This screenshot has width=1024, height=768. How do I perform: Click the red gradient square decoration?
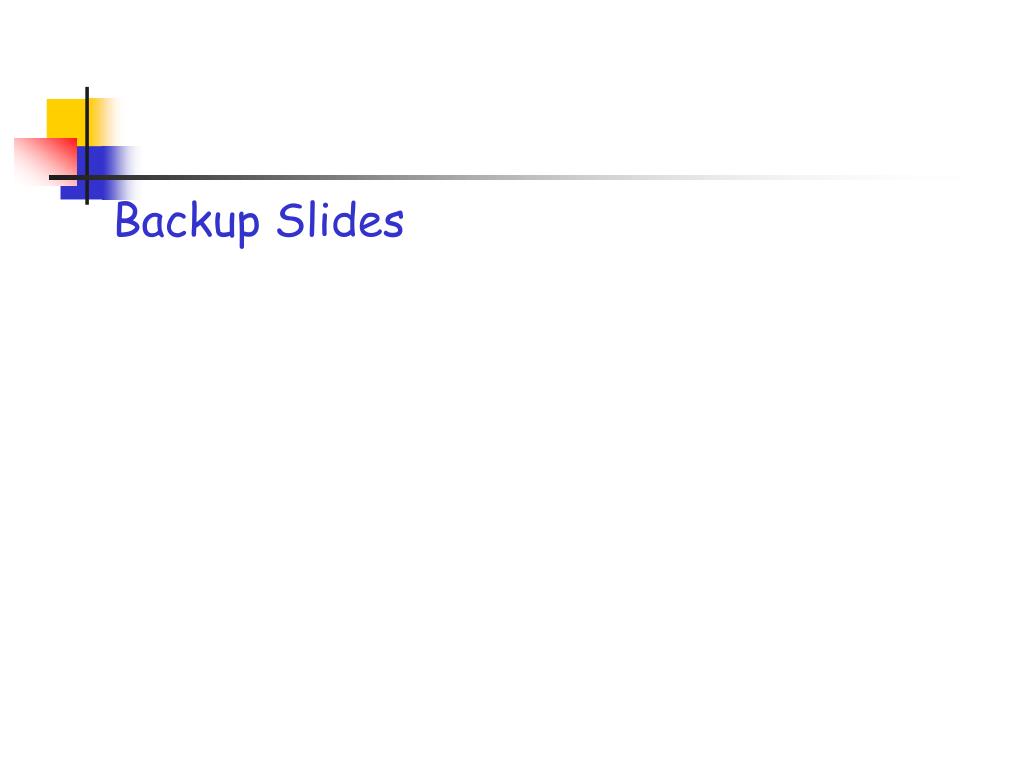point(46,161)
